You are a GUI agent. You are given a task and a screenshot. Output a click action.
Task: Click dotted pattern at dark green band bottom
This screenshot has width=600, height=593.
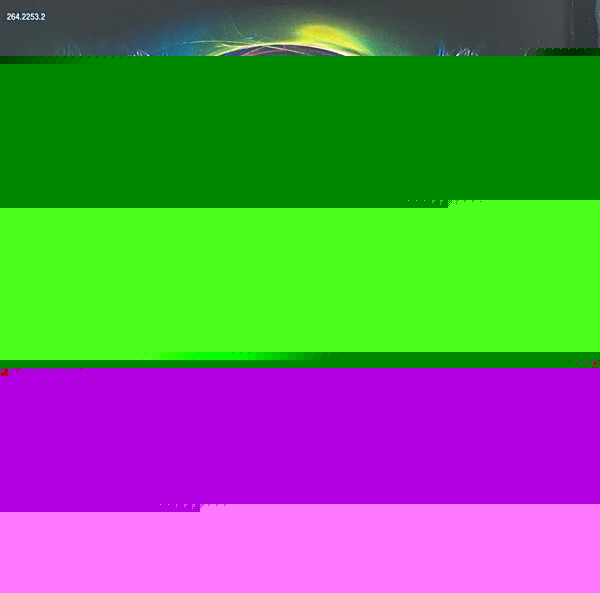(x=445, y=202)
